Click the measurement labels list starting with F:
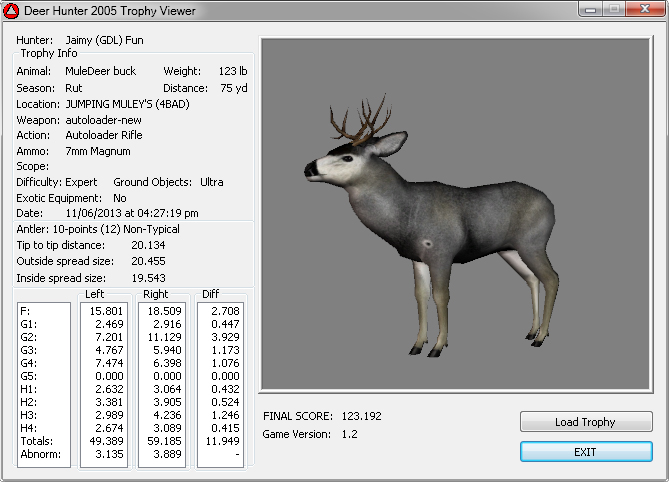Screen dimensions: 669x482 point(43,384)
